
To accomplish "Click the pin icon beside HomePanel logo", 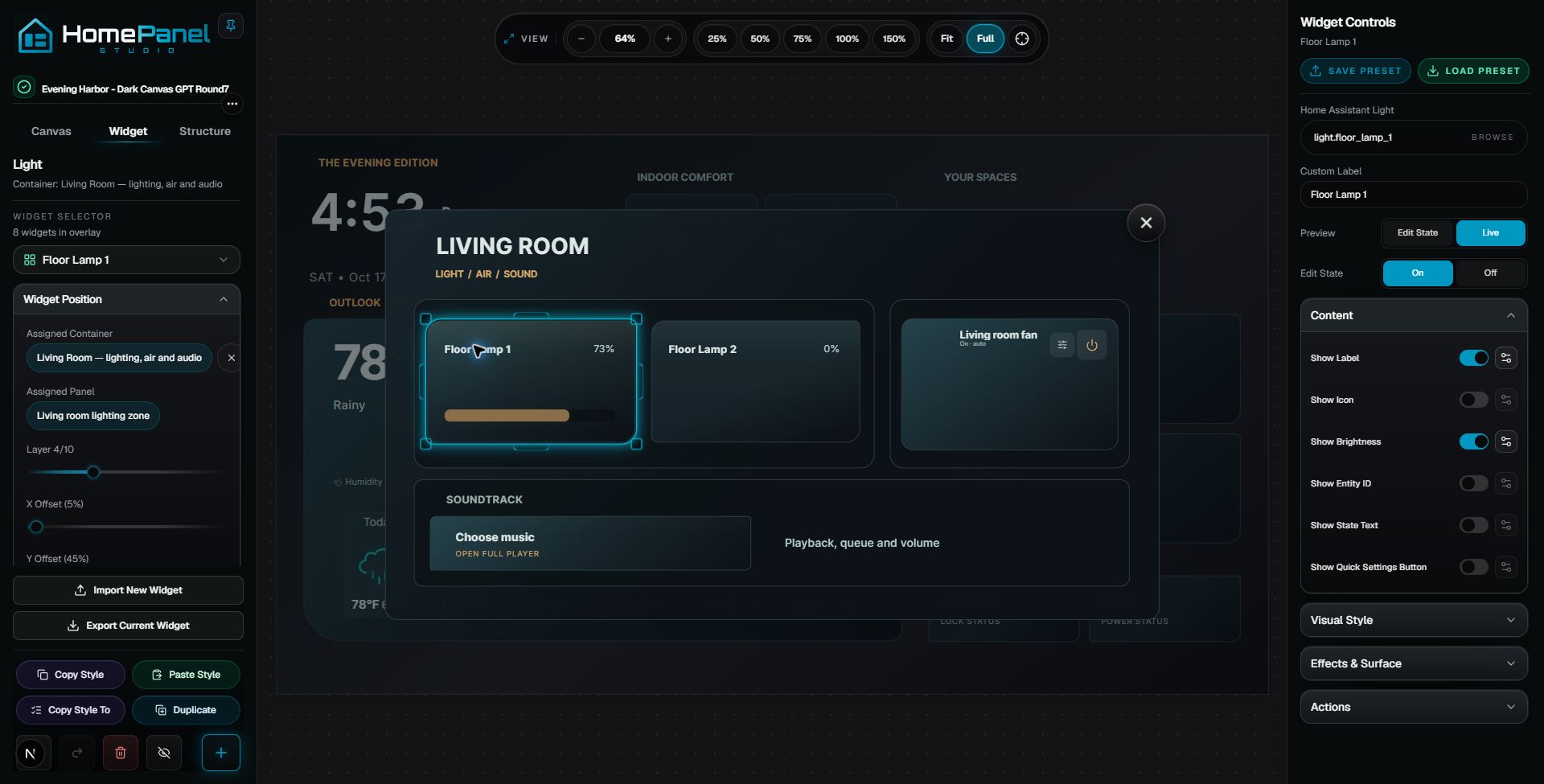I will 231,26.
